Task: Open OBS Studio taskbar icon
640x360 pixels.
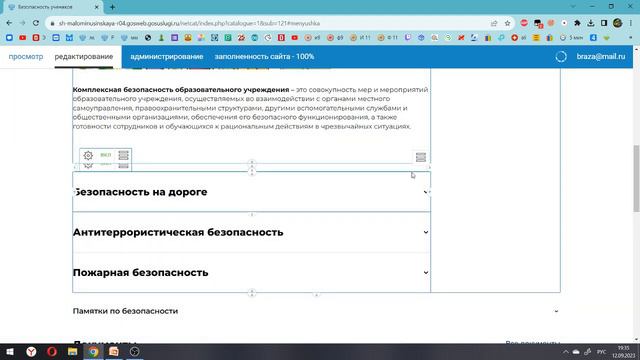Action: tap(134, 351)
